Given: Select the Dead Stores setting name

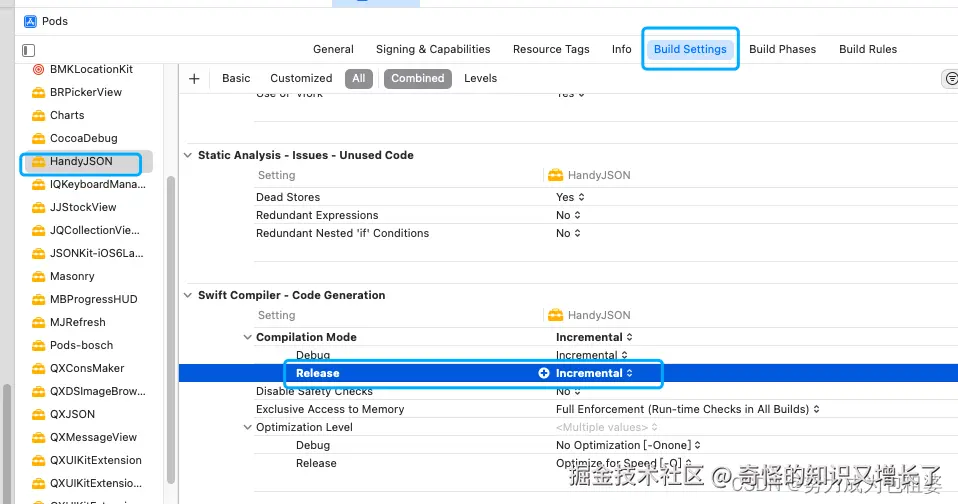Looking at the screenshot, I should pos(288,197).
